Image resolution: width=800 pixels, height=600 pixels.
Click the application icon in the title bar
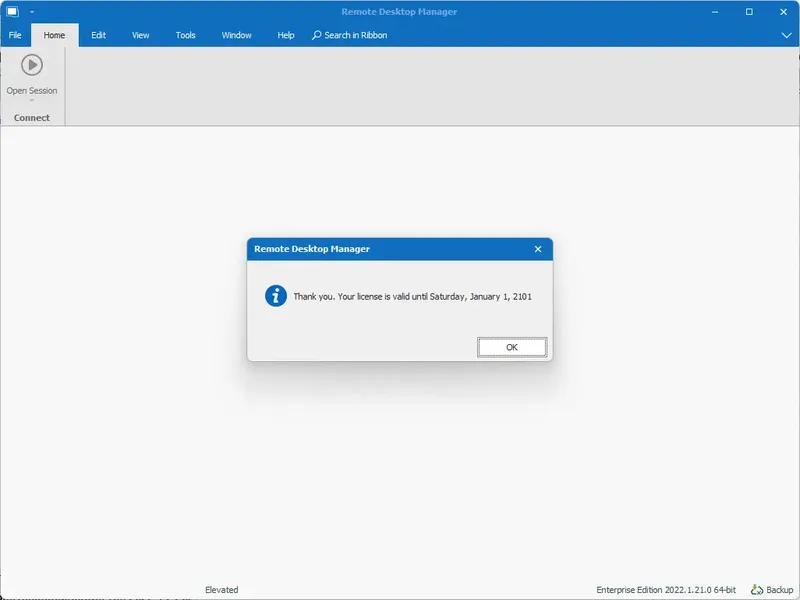coord(12,11)
